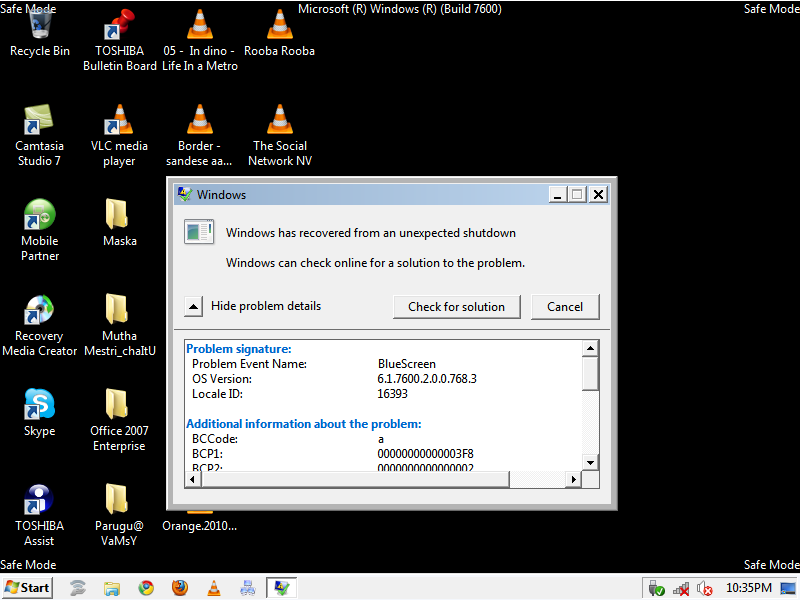Click the network disconnected tray icon
This screenshot has width=800, height=600.
coord(681,589)
